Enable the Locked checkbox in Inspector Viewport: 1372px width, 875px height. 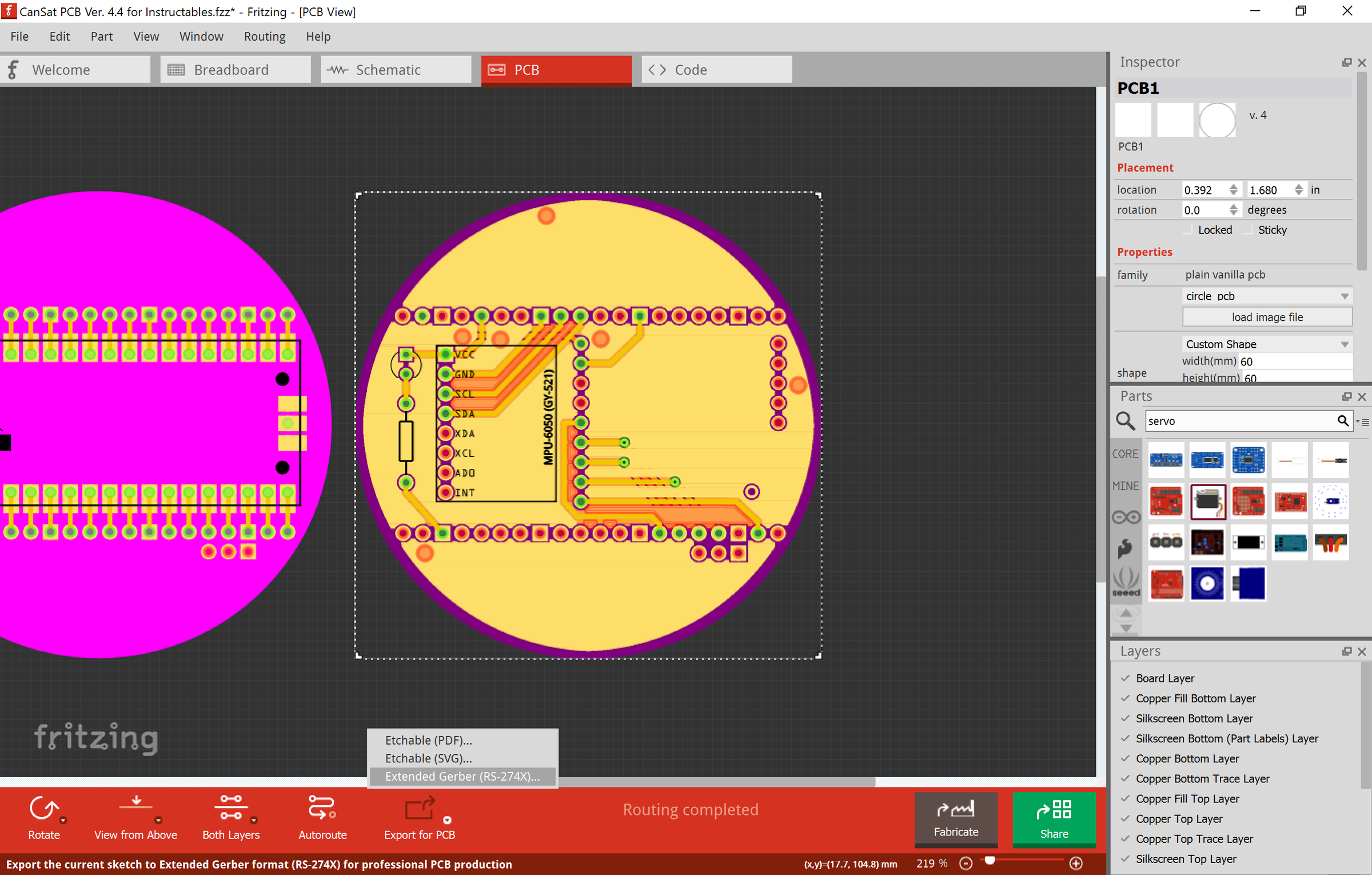click(x=1187, y=229)
